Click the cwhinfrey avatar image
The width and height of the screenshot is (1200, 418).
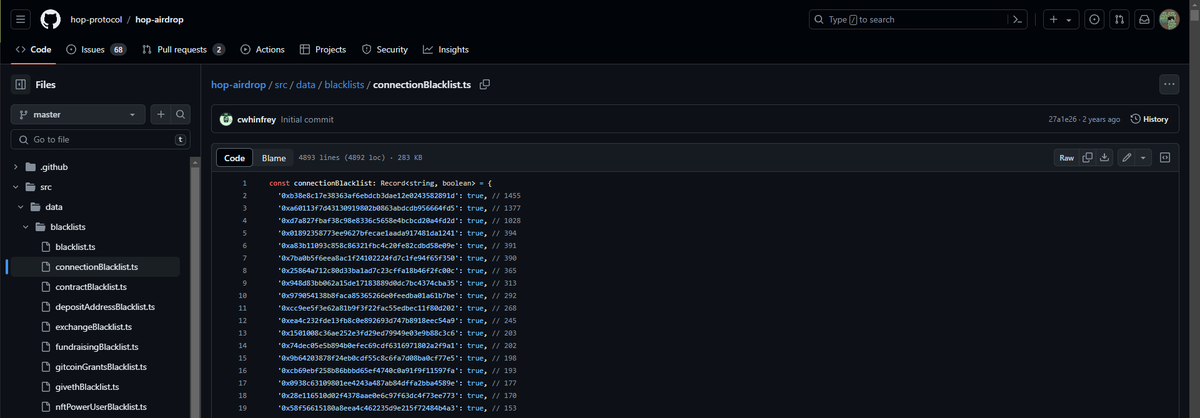[x=226, y=119]
